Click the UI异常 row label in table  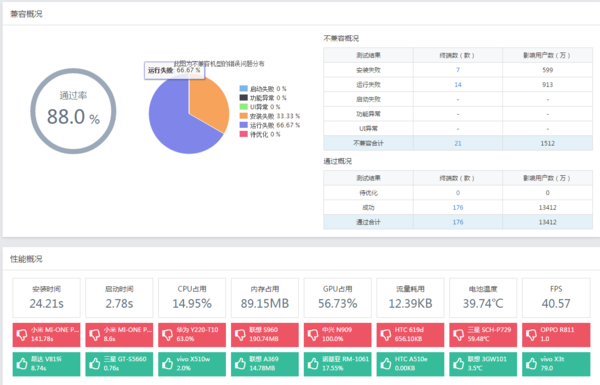coord(368,129)
